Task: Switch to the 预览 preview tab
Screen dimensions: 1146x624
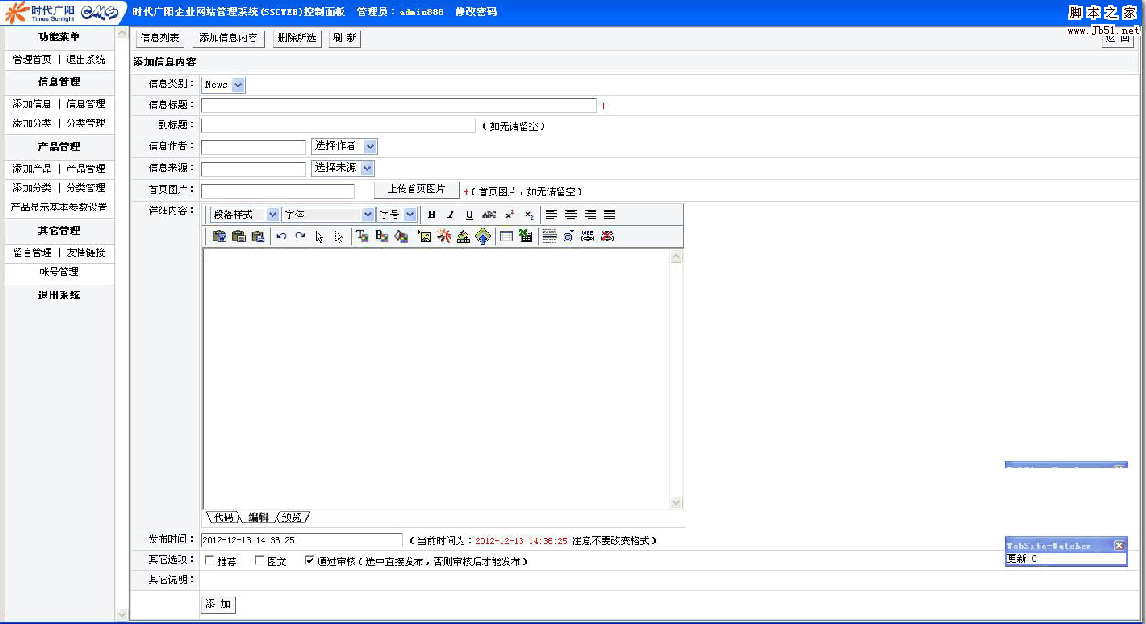Action: click(292, 517)
